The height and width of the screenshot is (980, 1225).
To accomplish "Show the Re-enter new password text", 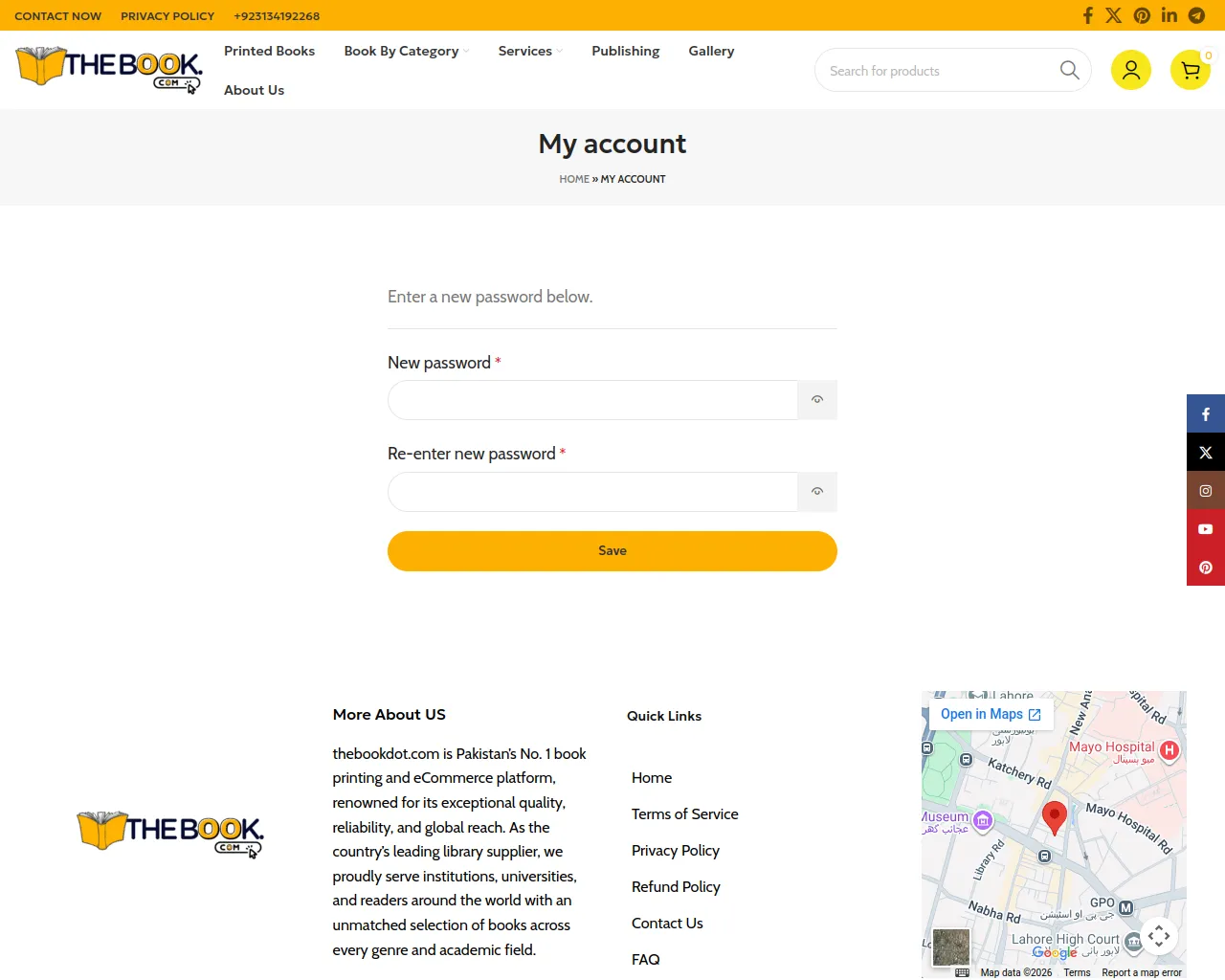I will (817, 491).
